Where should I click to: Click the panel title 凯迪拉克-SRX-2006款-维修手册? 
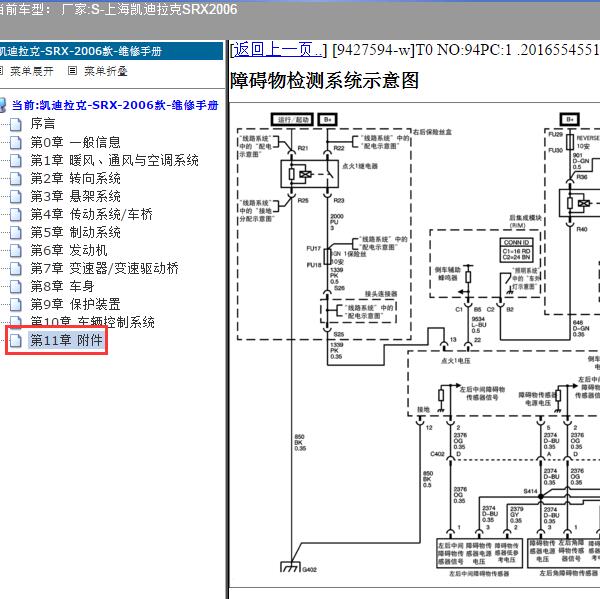click(81, 51)
